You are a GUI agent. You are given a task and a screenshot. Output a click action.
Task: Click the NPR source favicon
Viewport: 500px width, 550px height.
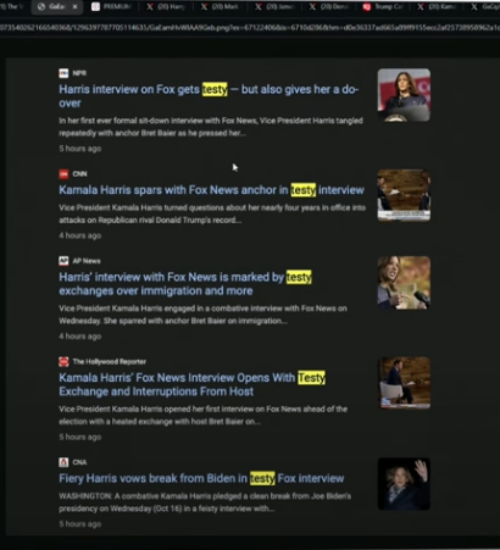(64, 73)
